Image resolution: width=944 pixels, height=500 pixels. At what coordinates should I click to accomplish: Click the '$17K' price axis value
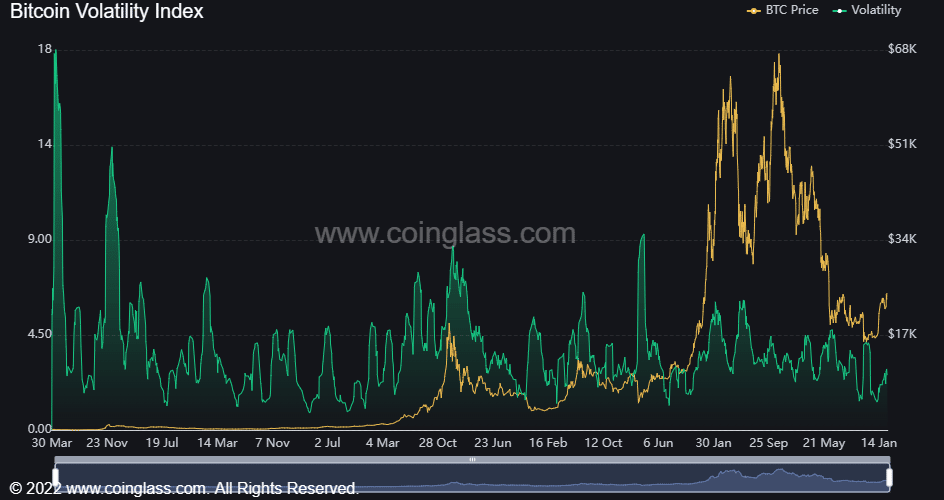[x=902, y=334]
